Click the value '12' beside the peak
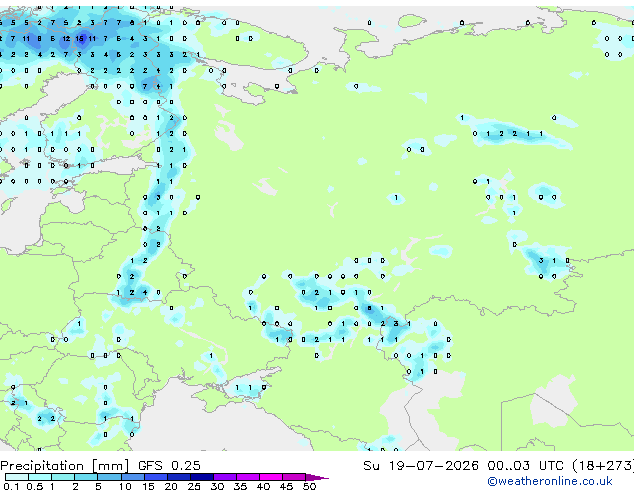This screenshot has height=490, width=634. point(66,39)
